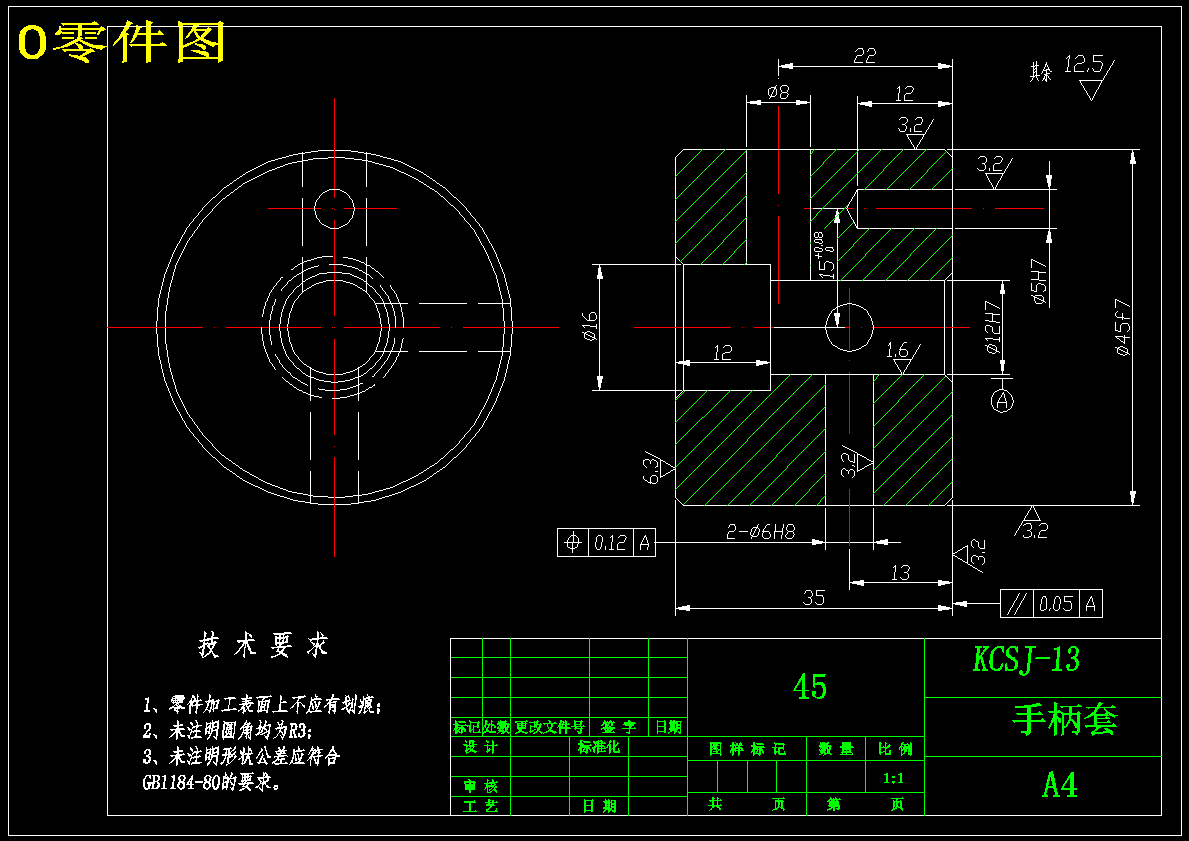Click the "标准化" title block cell
Viewport: 1189px width, 841px height.
tap(598, 747)
